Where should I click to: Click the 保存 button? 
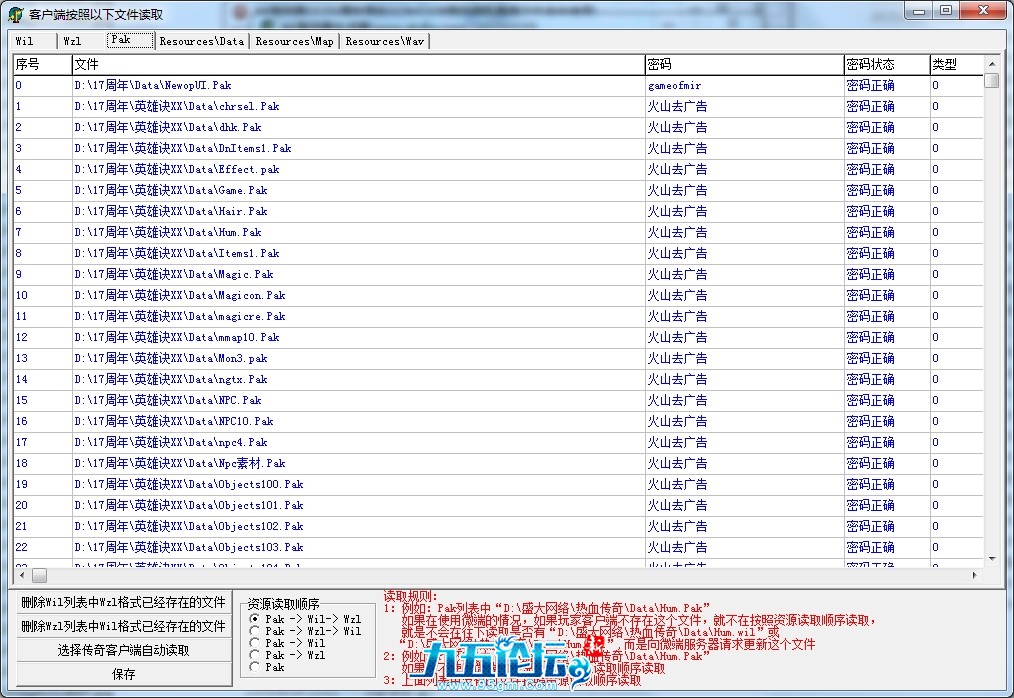point(123,674)
